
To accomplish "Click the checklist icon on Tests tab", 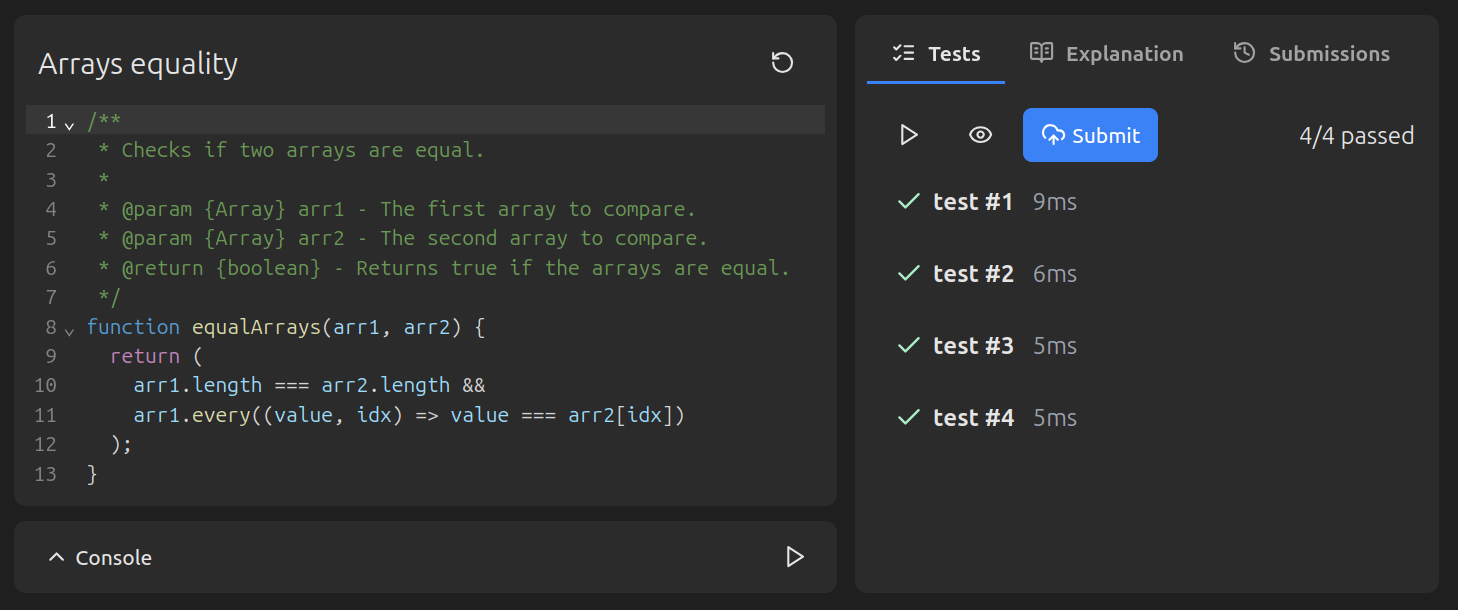I will (x=904, y=53).
